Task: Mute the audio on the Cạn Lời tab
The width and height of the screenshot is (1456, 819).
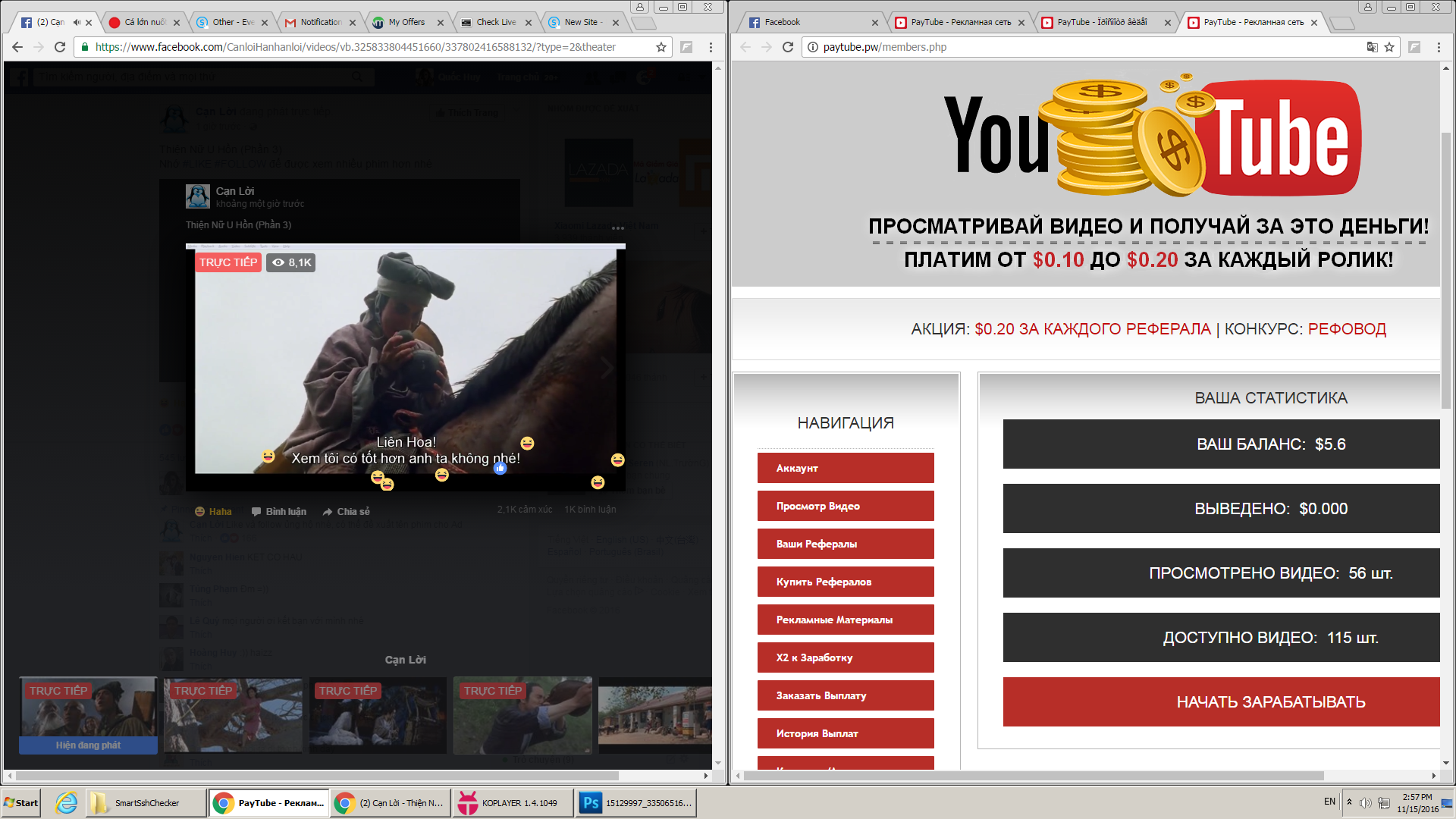Action: (x=77, y=23)
